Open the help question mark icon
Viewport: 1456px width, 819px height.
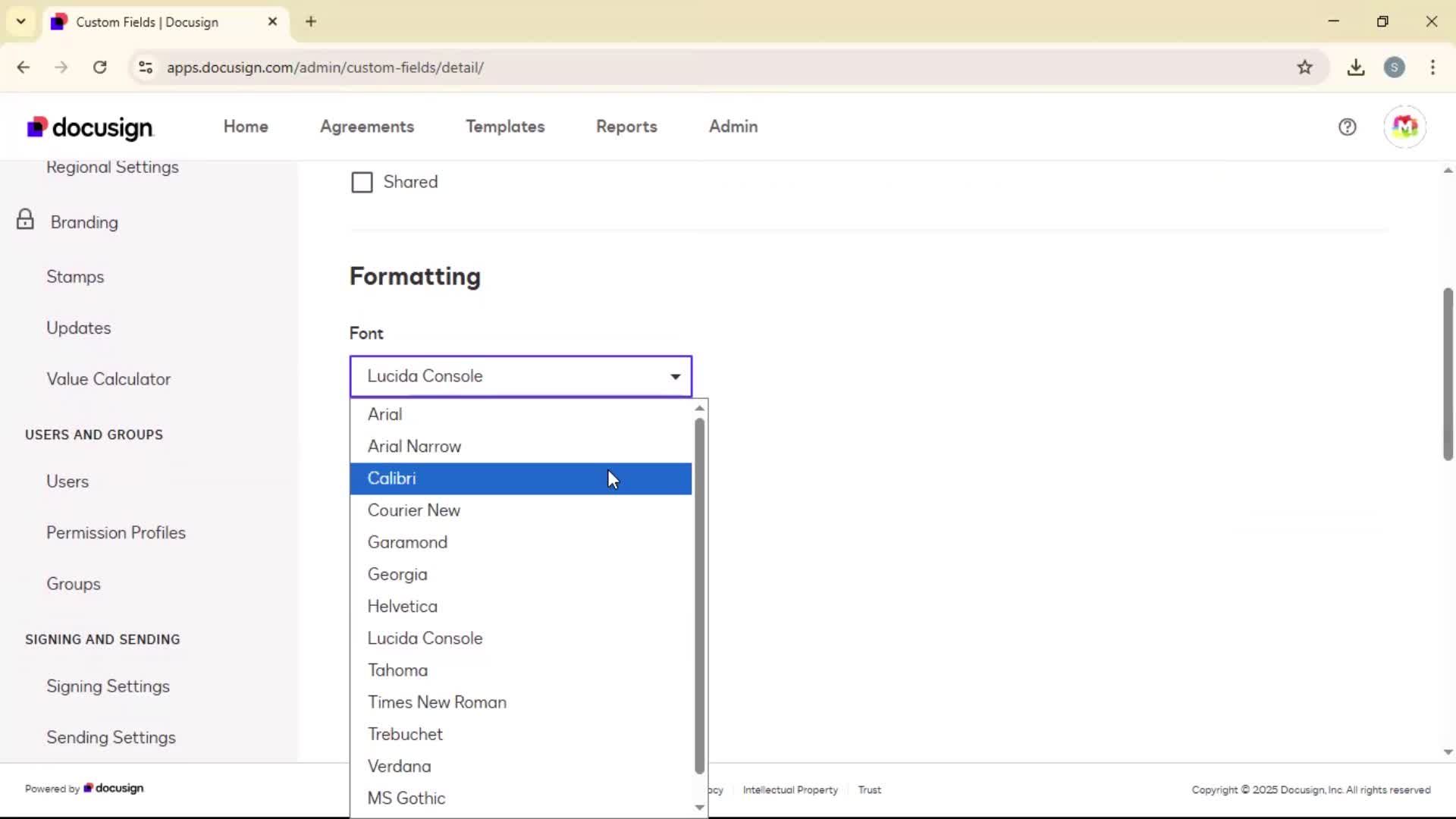pos(1348,127)
